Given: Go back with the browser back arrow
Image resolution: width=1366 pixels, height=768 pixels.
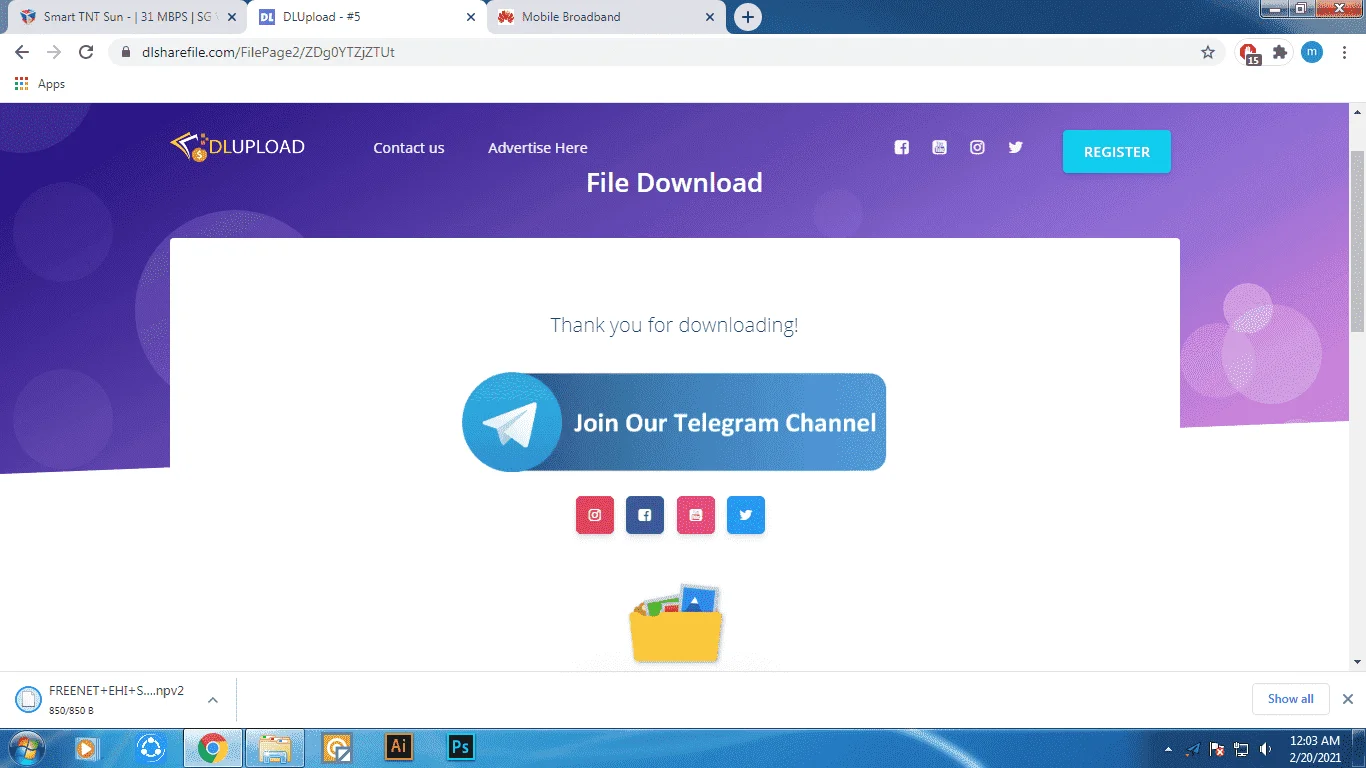Looking at the screenshot, I should 22,52.
